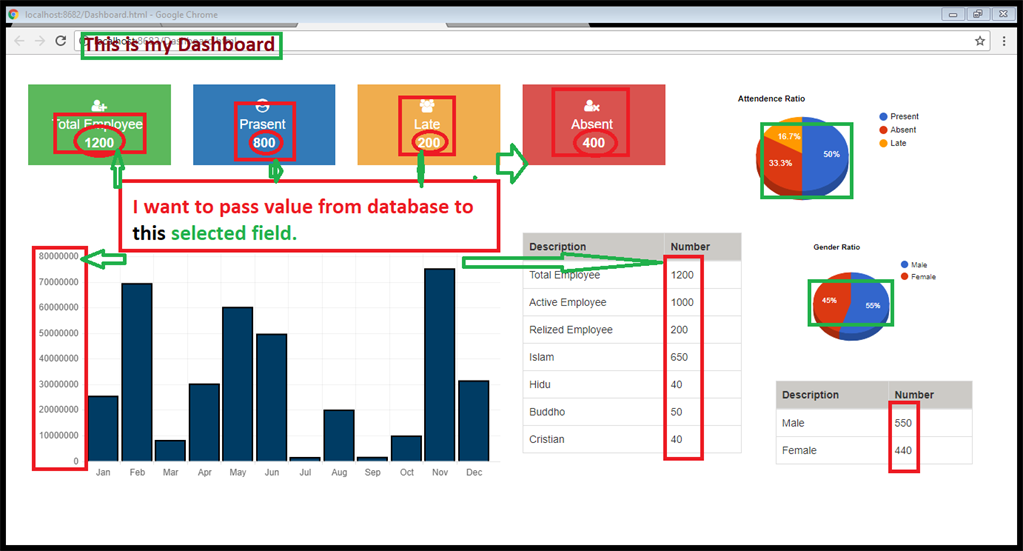Click the Jun bar in the chart
This screenshot has height=551, width=1023.
[271, 398]
